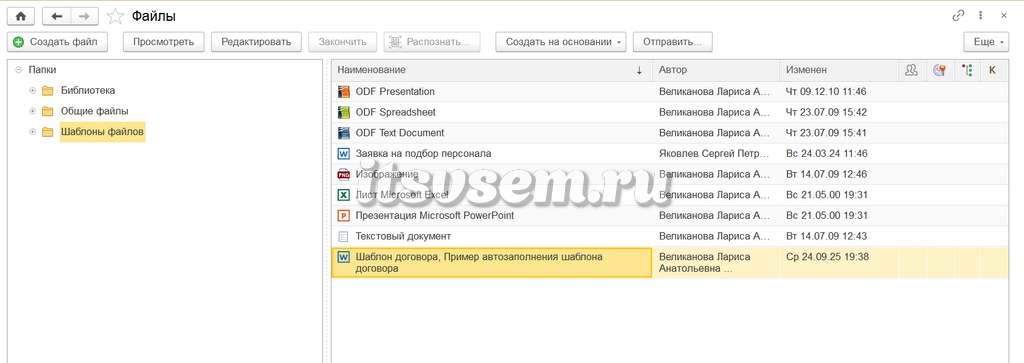Select the Шаблоны файлов folder in tree
The width and height of the screenshot is (1024, 363).
103,133
